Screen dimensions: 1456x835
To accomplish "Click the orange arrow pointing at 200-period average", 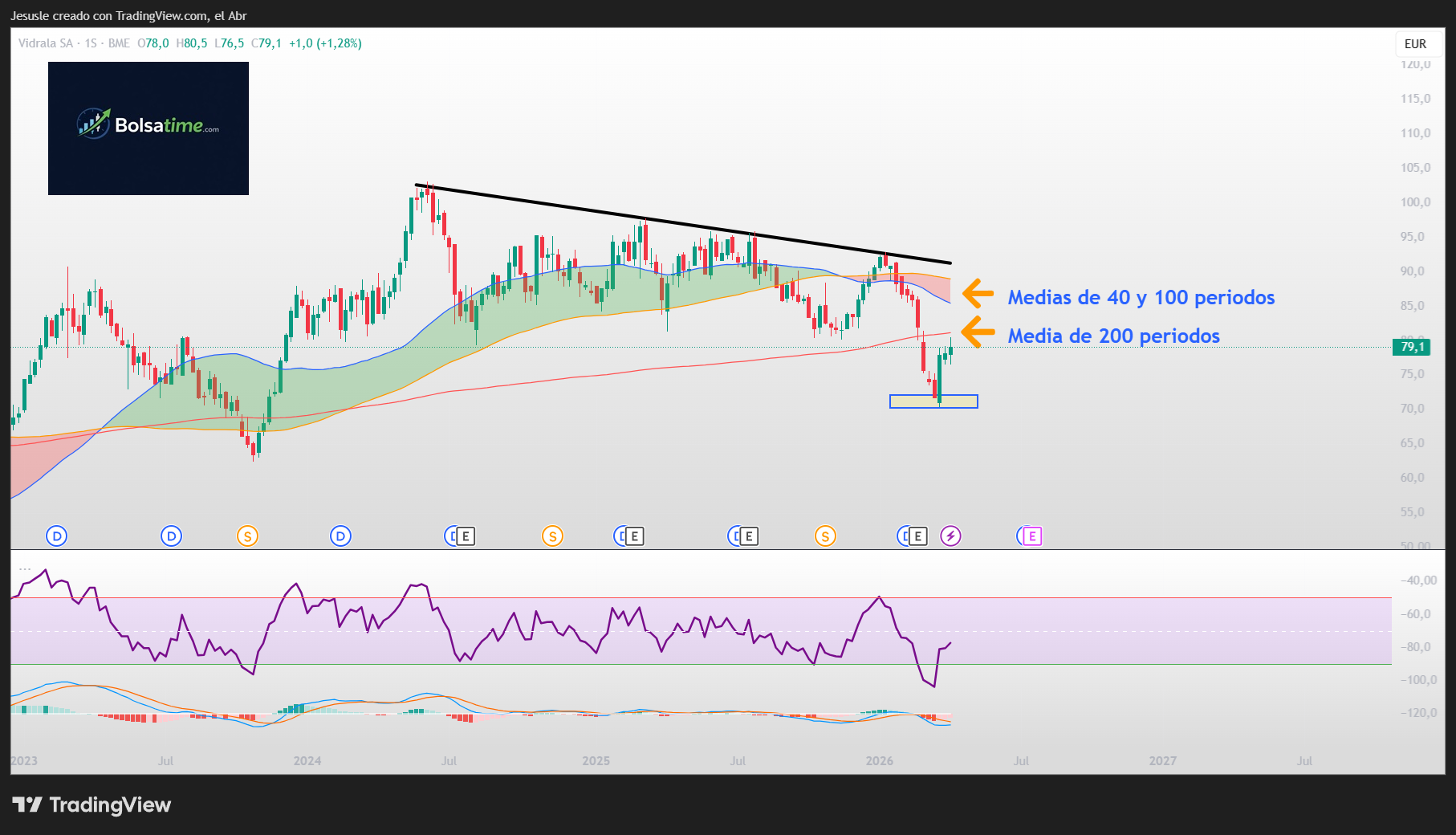I will point(978,332).
